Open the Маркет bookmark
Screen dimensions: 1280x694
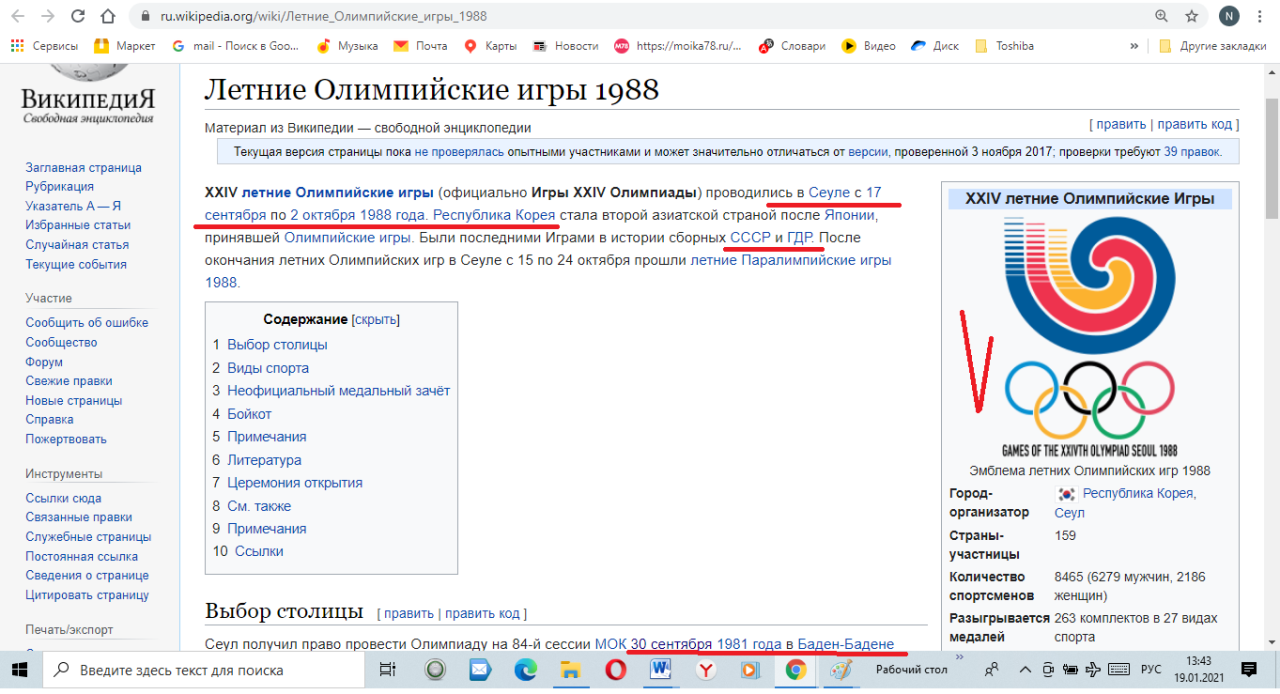[125, 46]
